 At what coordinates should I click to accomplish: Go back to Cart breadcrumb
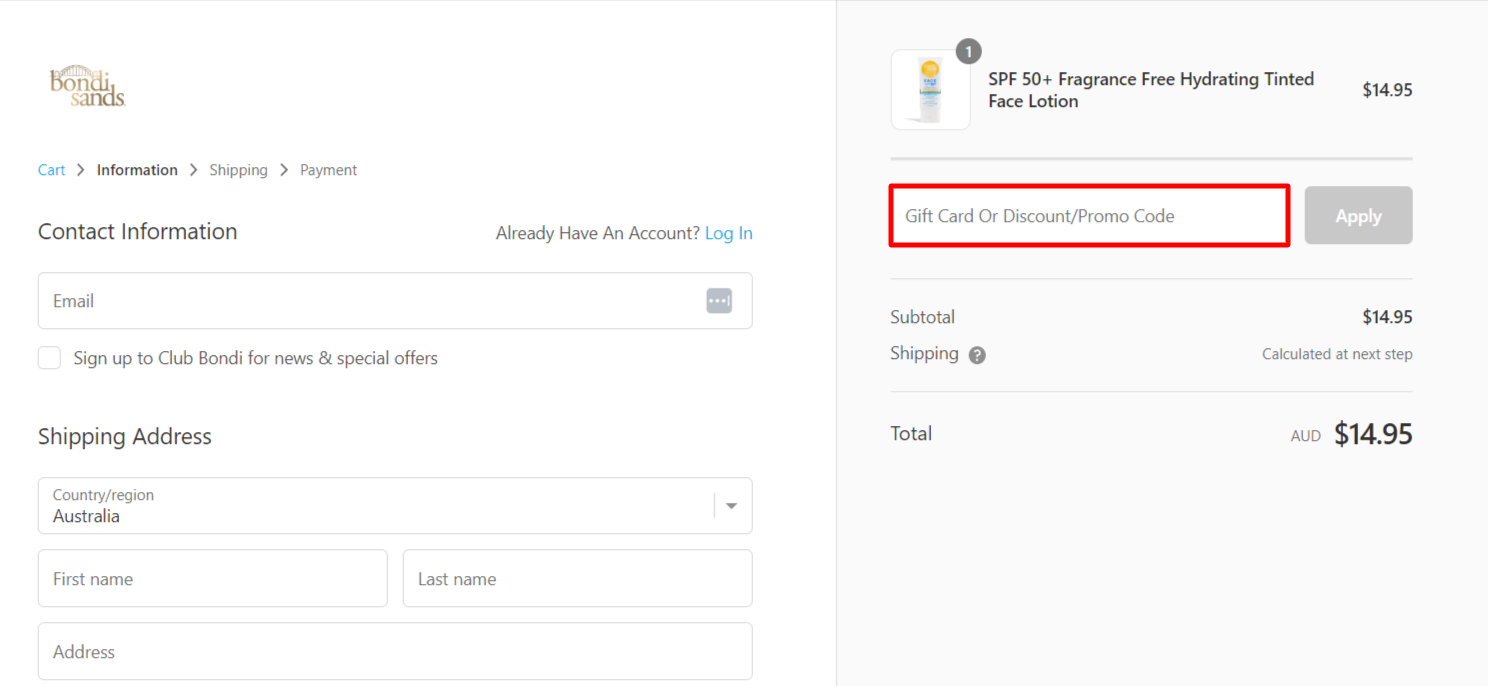click(x=51, y=170)
